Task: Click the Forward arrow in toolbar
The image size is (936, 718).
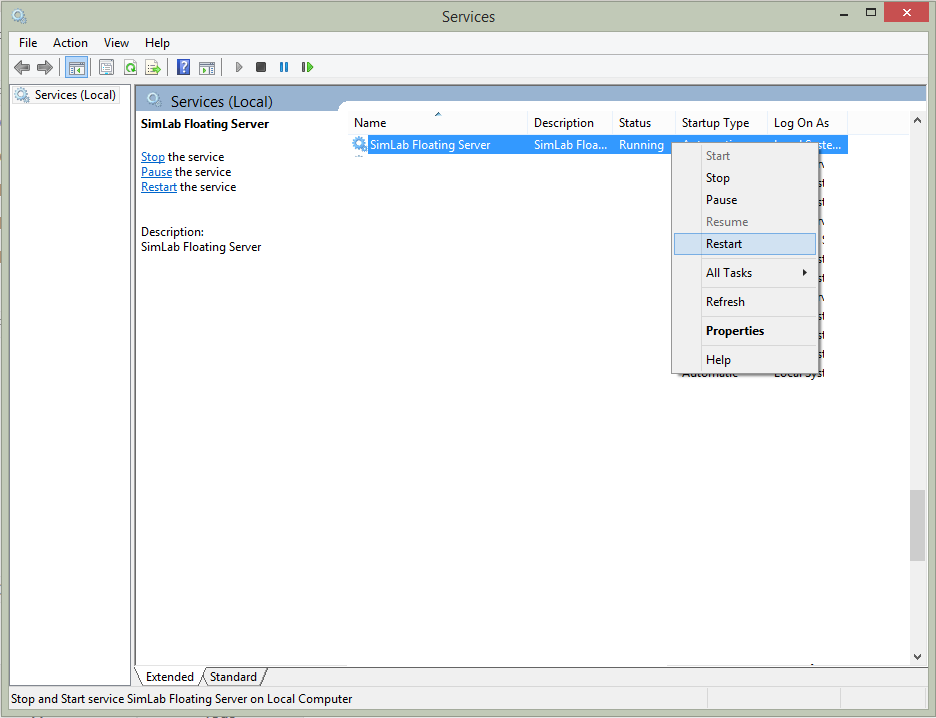Action: pos(44,67)
